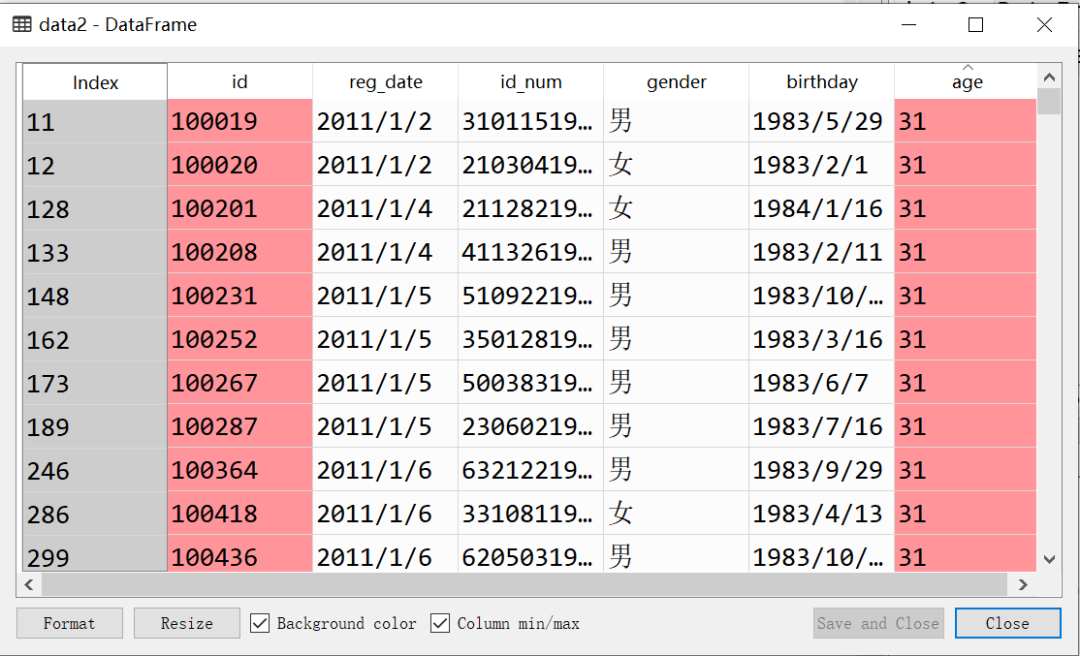Click the birthday cell 1983/2/1
The image size is (1080, 656).
pos(821,165)
